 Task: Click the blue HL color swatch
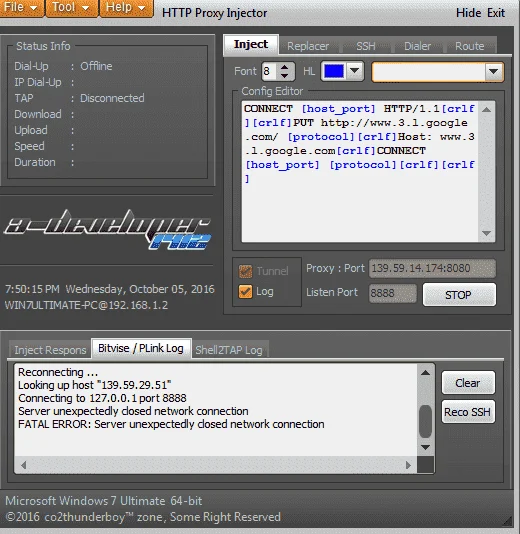tap(334, 71)
